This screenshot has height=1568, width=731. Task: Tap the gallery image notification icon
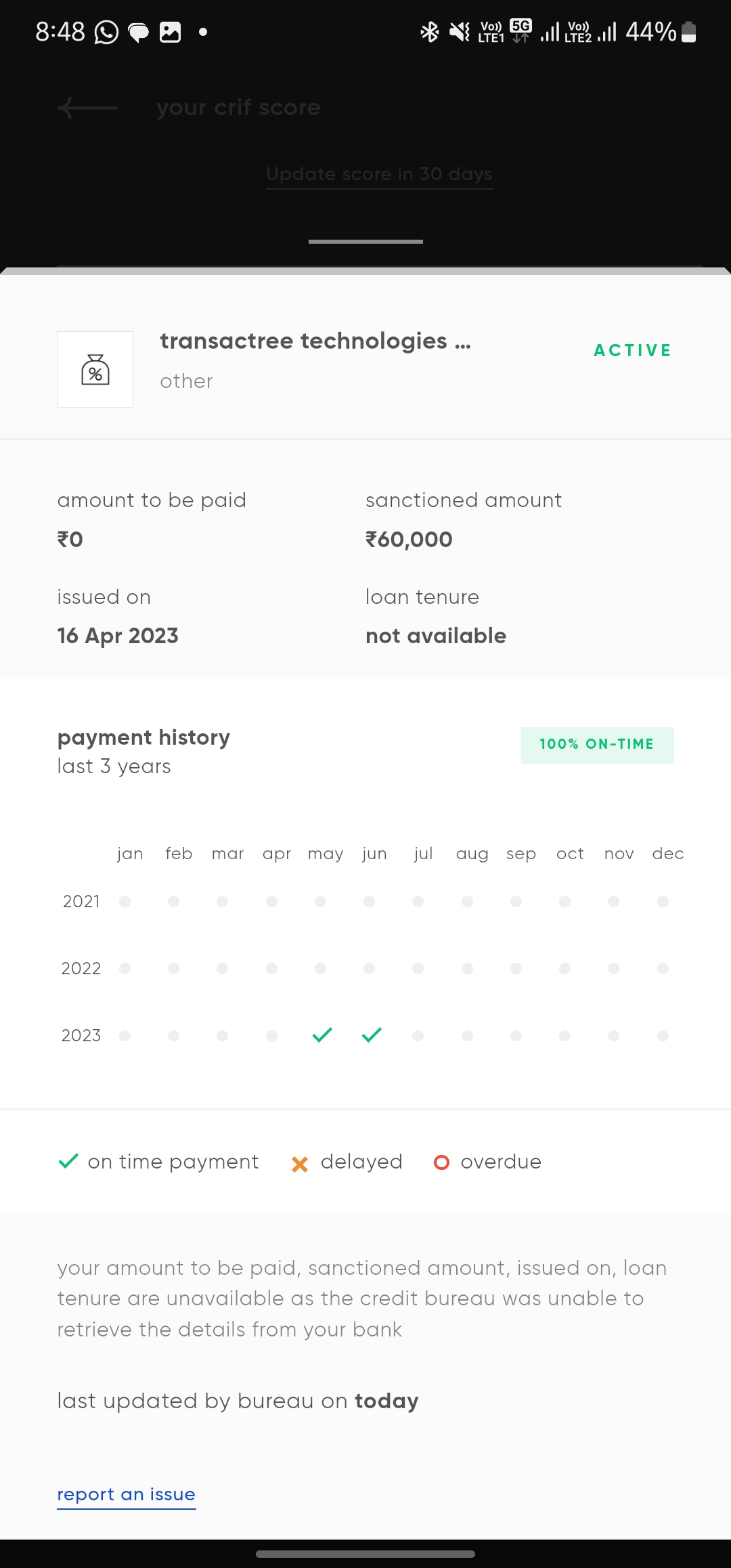[170, 32]
